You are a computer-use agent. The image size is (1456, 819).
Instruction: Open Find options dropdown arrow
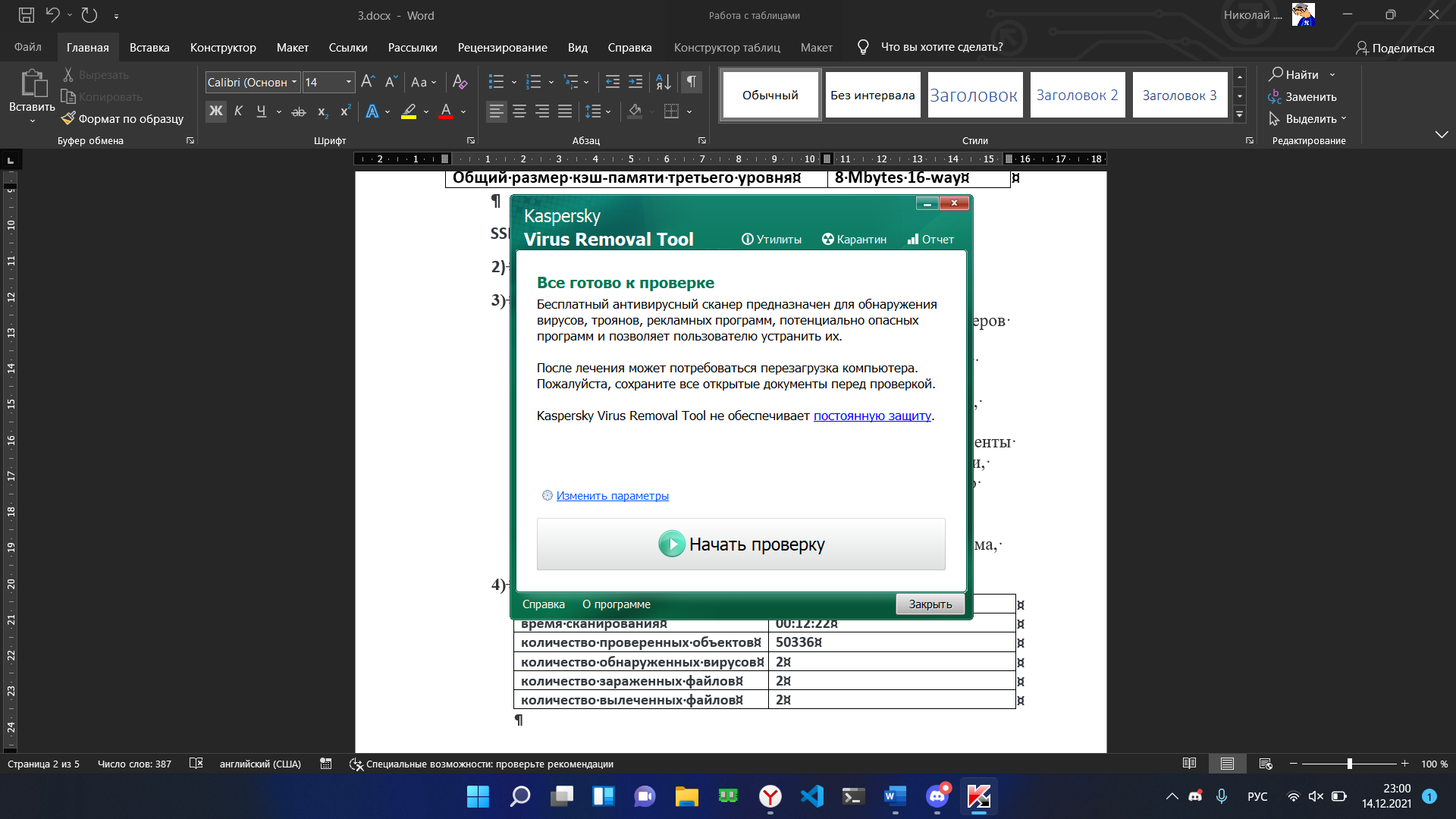coord(1332,74)
